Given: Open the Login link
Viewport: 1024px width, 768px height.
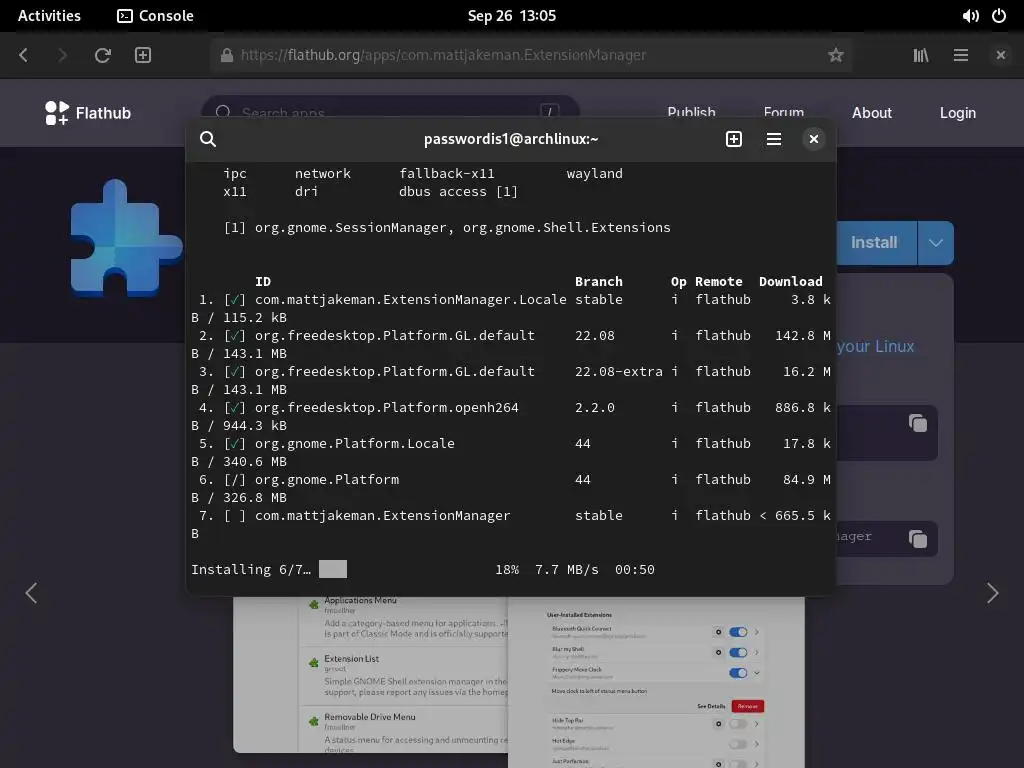Looking at the screenshot, I should click(x=957, y=112).
